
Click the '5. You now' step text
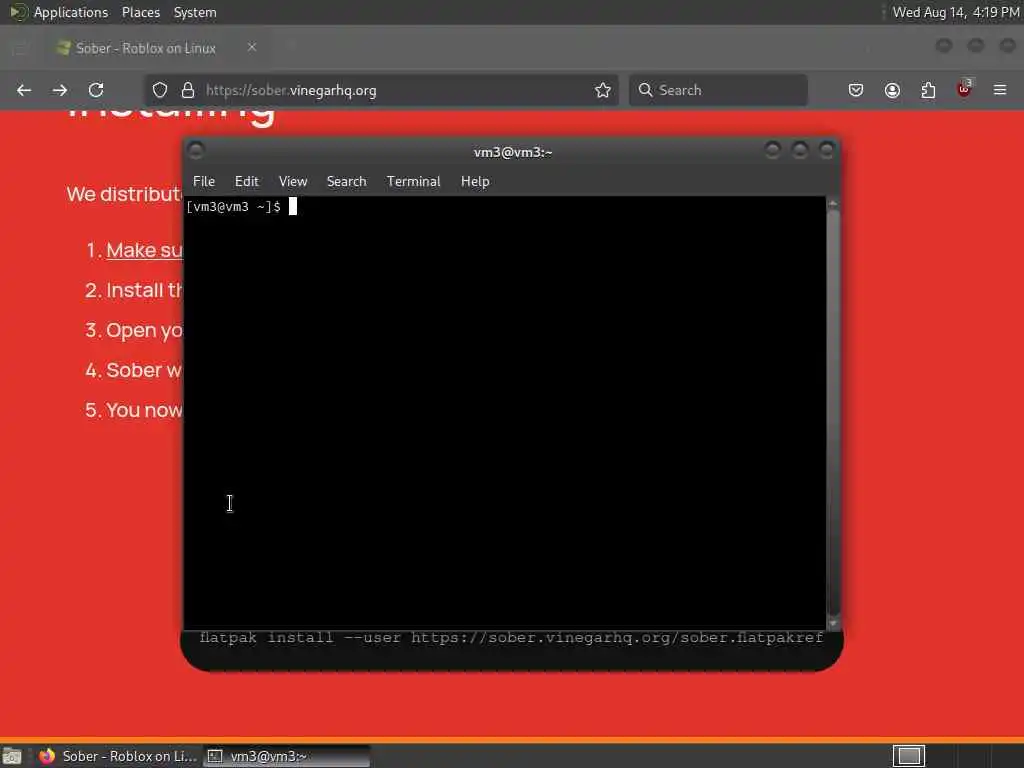[x=134, y=410]
